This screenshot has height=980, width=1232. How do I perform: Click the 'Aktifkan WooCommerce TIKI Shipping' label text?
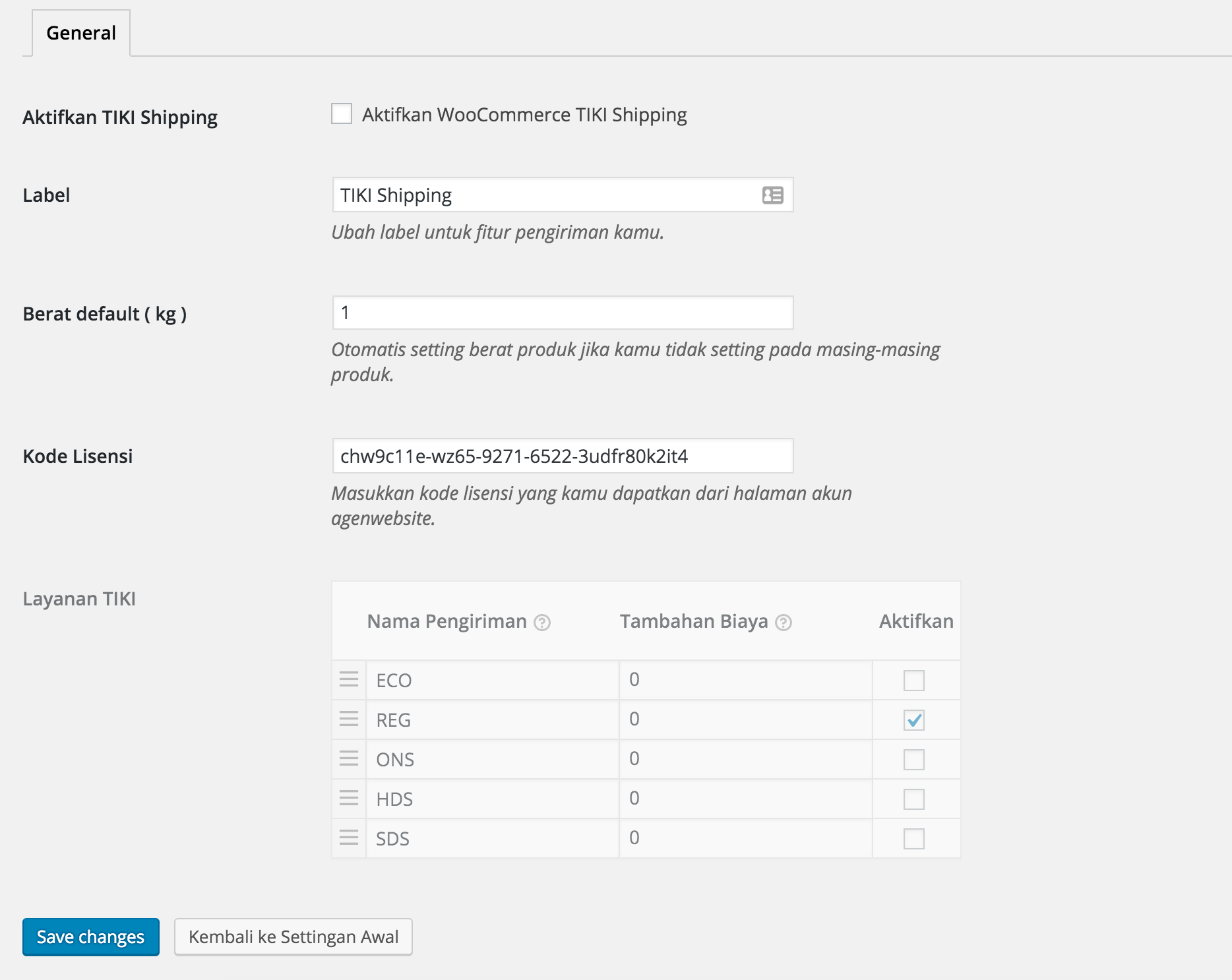click(x=524, y=115)
